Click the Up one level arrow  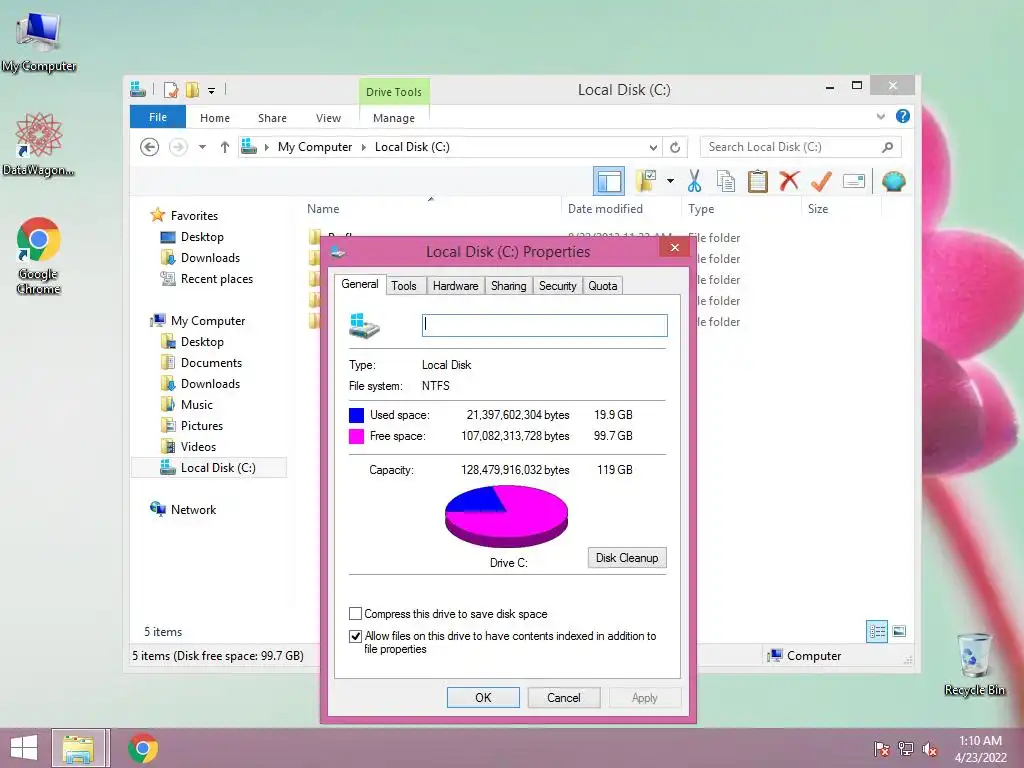225,147
